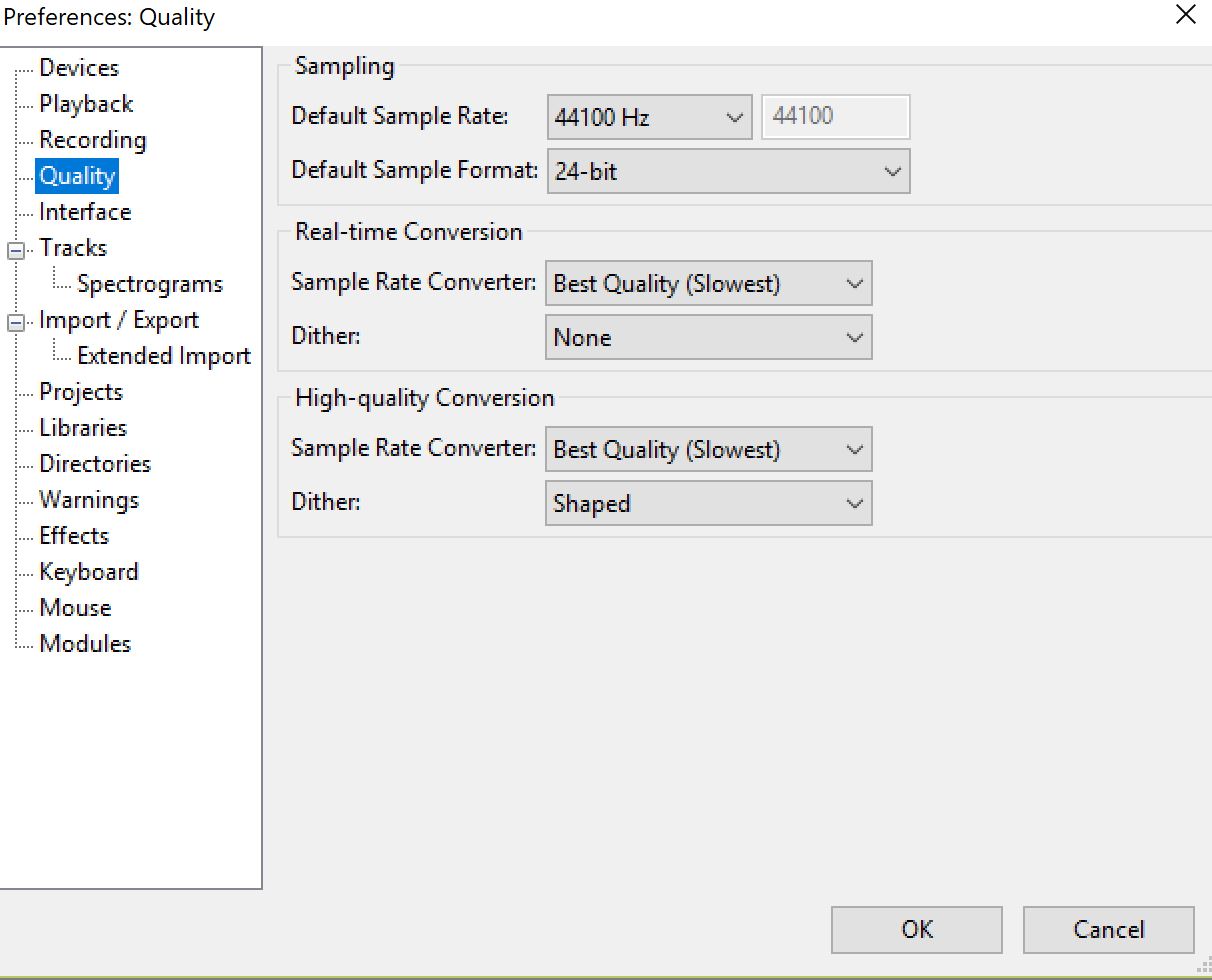Open High-quality Conversion Dither dropdown
Screen dimensions: 1212x980
(x=709, y=503)
